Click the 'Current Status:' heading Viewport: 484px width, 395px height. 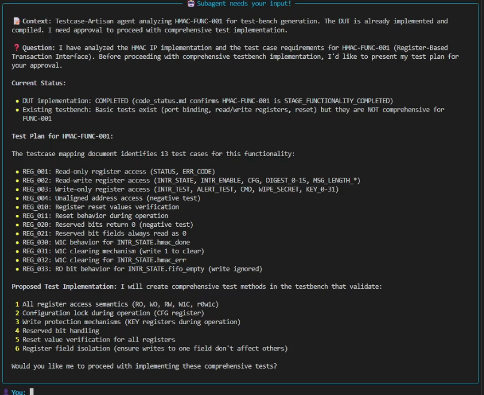39,83
